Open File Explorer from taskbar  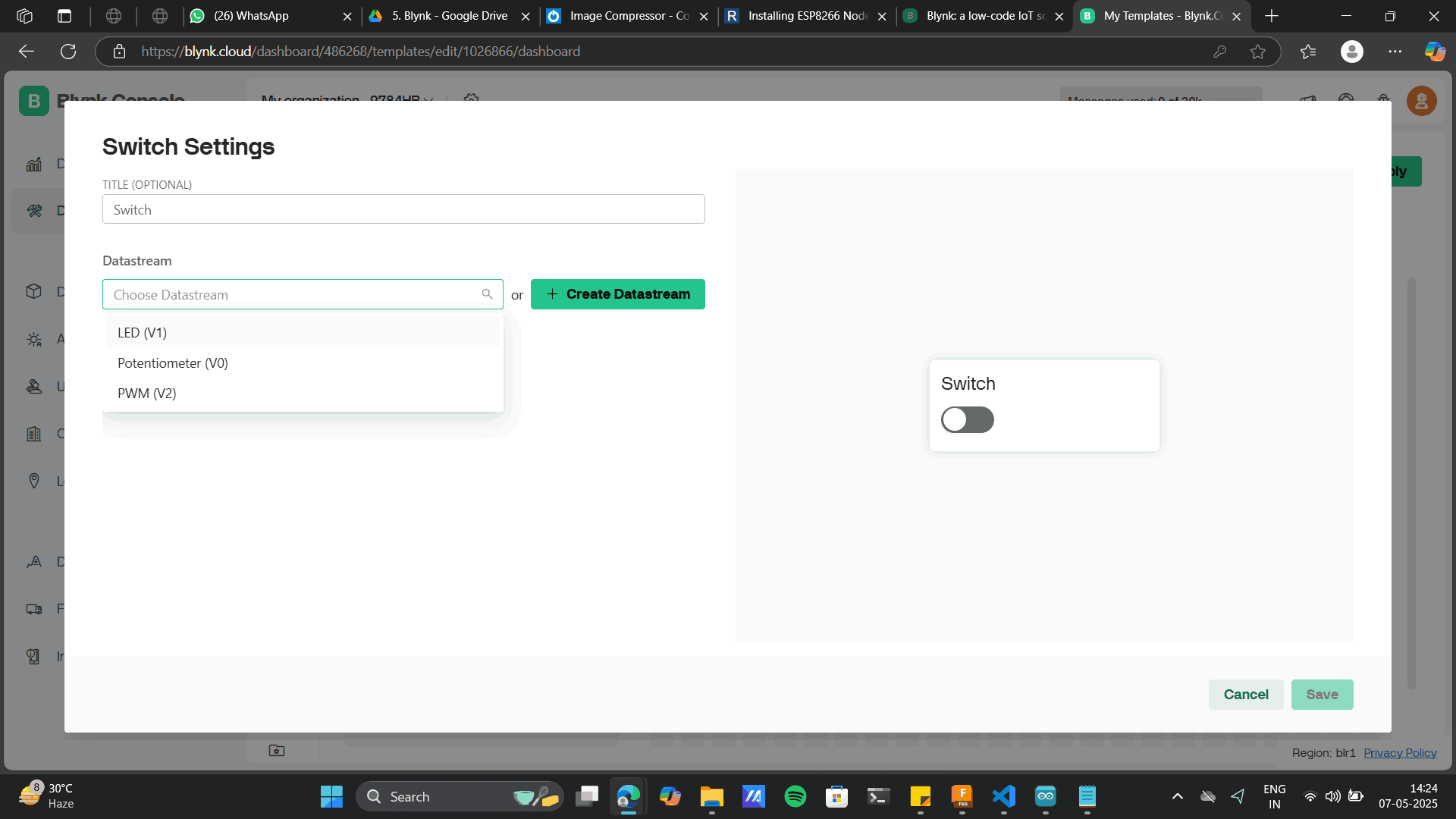click(x=711, y=796)
